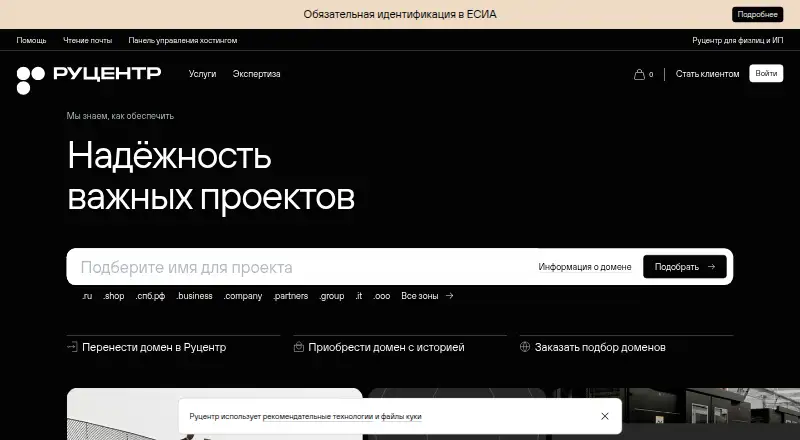Click Информация о домене link

point(585,267)
